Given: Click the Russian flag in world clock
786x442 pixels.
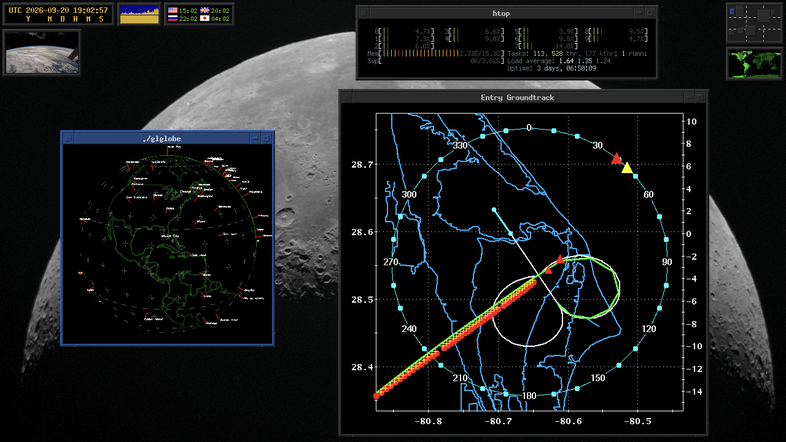Looking at the screenshot, I should tap(172, 18).
